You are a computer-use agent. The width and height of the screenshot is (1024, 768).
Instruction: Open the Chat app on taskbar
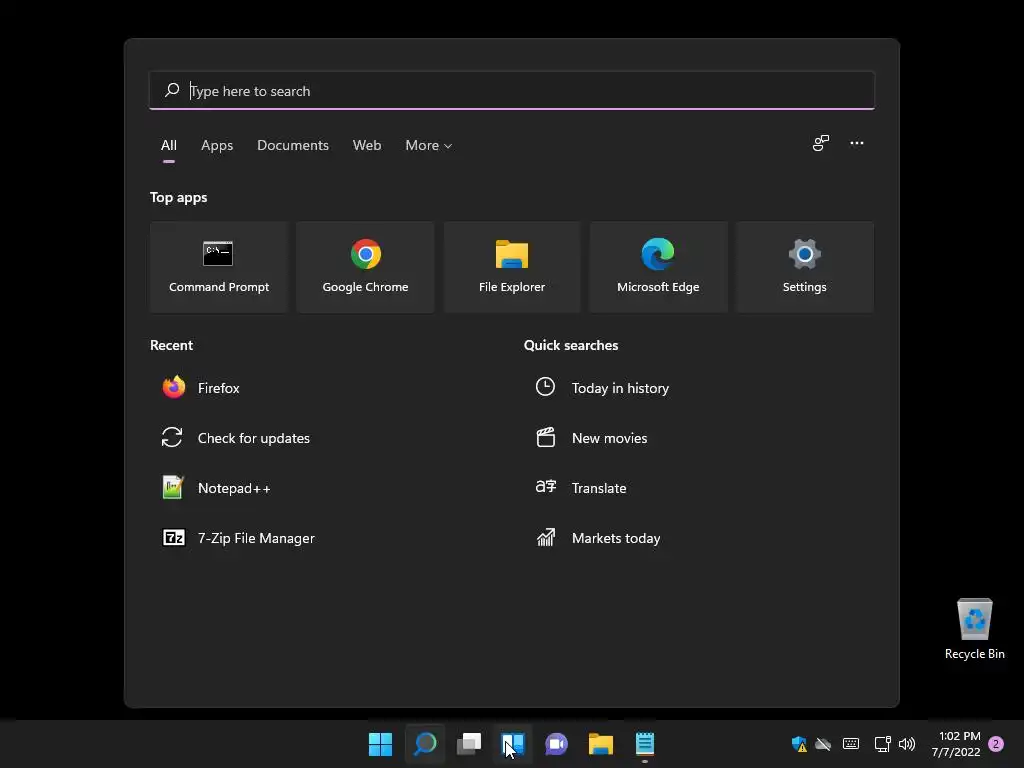pyautogui.click(x=556, y=744)
